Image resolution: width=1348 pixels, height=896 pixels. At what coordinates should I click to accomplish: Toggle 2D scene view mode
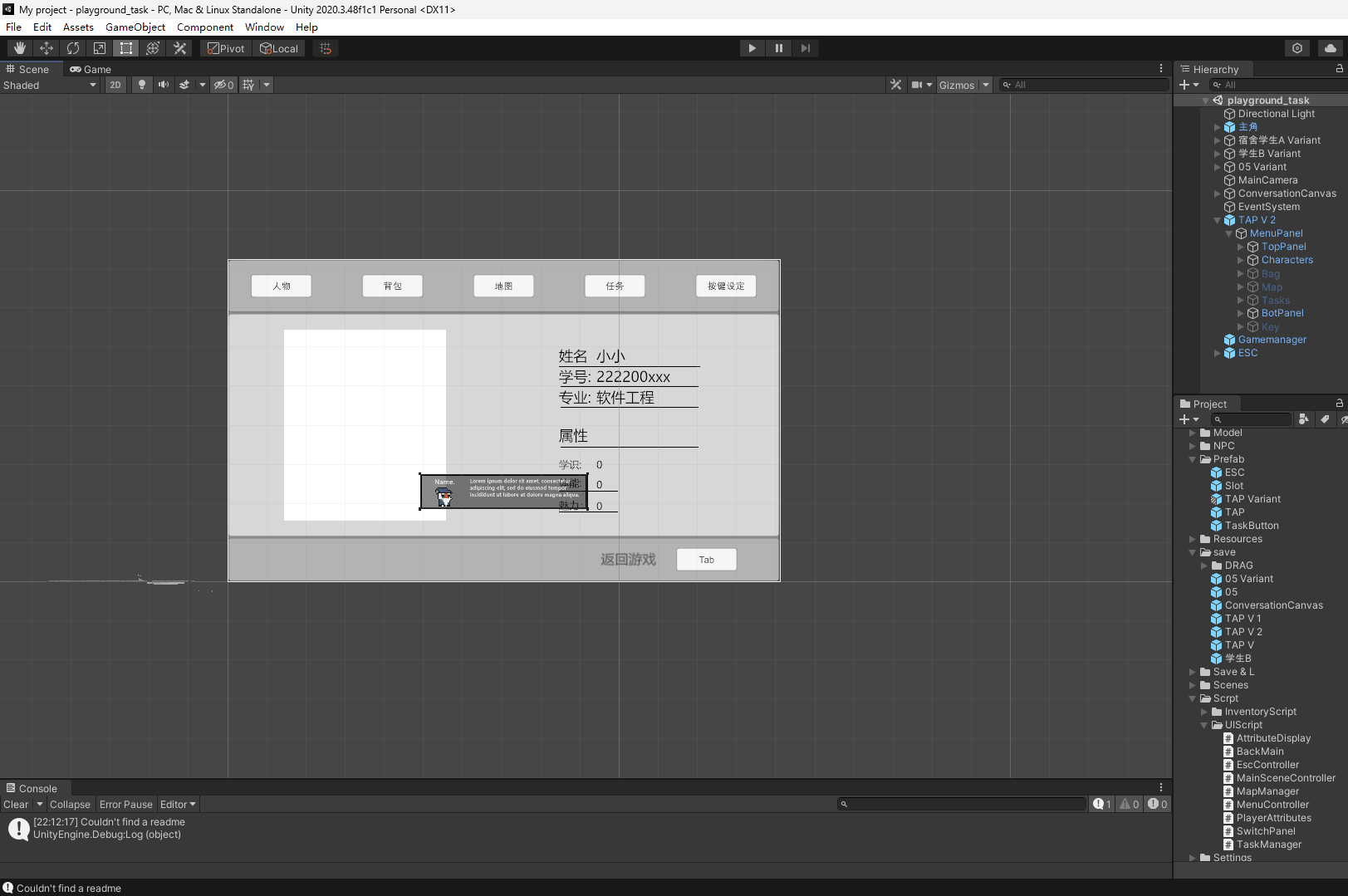tap(115, 85)
